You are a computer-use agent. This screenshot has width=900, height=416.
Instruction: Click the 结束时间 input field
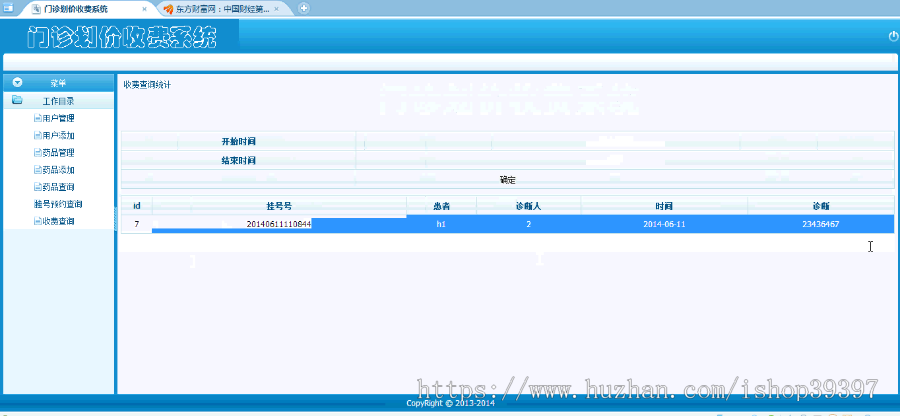624,161
